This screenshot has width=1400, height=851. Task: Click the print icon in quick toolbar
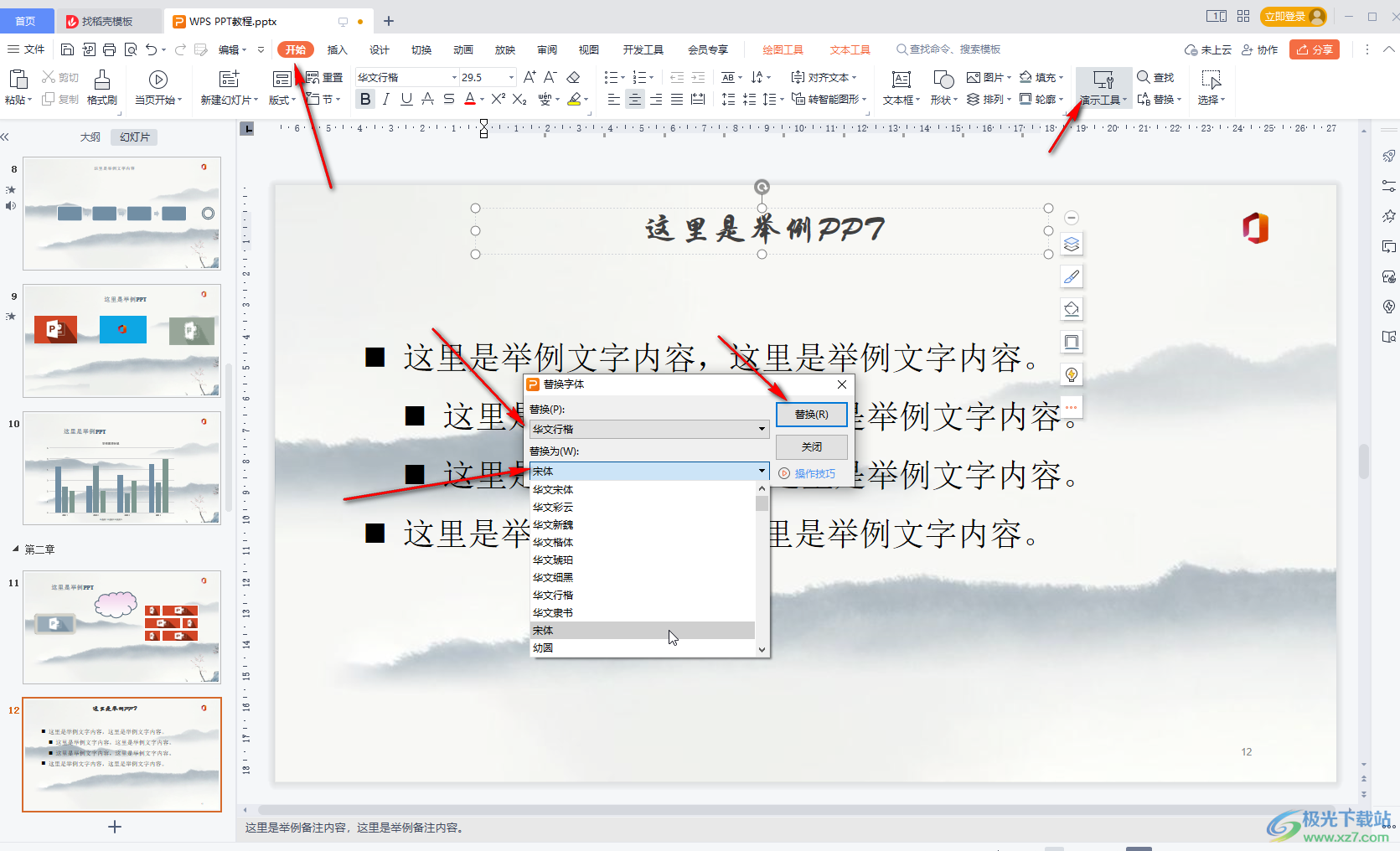pos(110,50)
